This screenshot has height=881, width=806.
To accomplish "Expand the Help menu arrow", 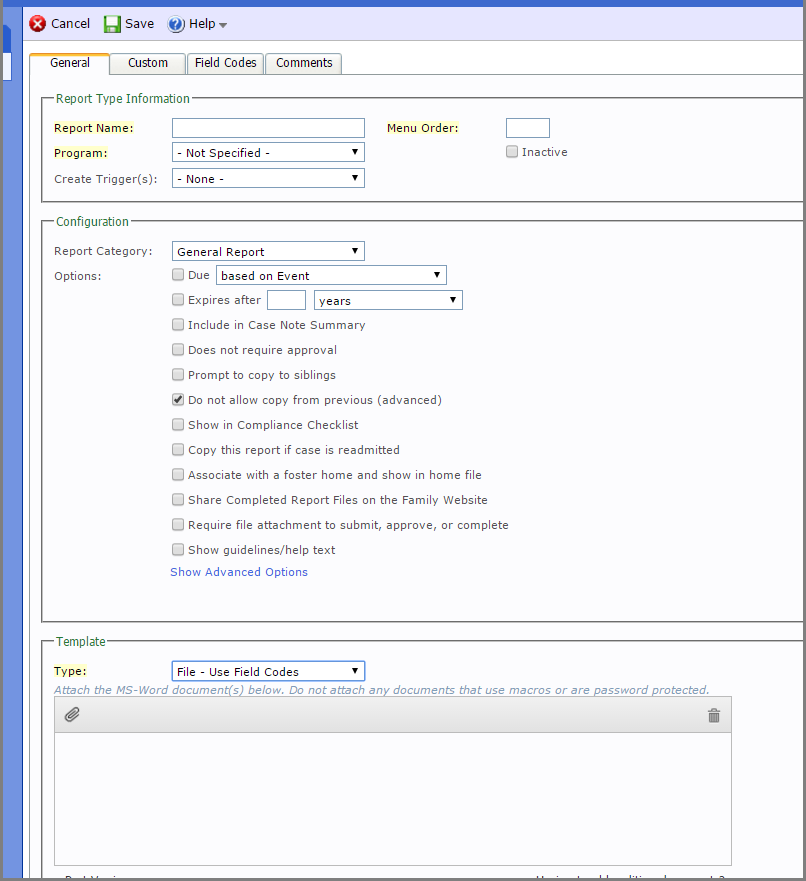I will pos(223,25).
